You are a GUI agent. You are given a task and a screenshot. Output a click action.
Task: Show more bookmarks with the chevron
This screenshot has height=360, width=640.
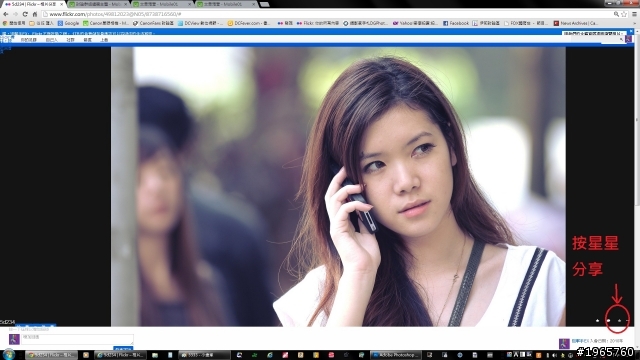click(x=635, y=23)
